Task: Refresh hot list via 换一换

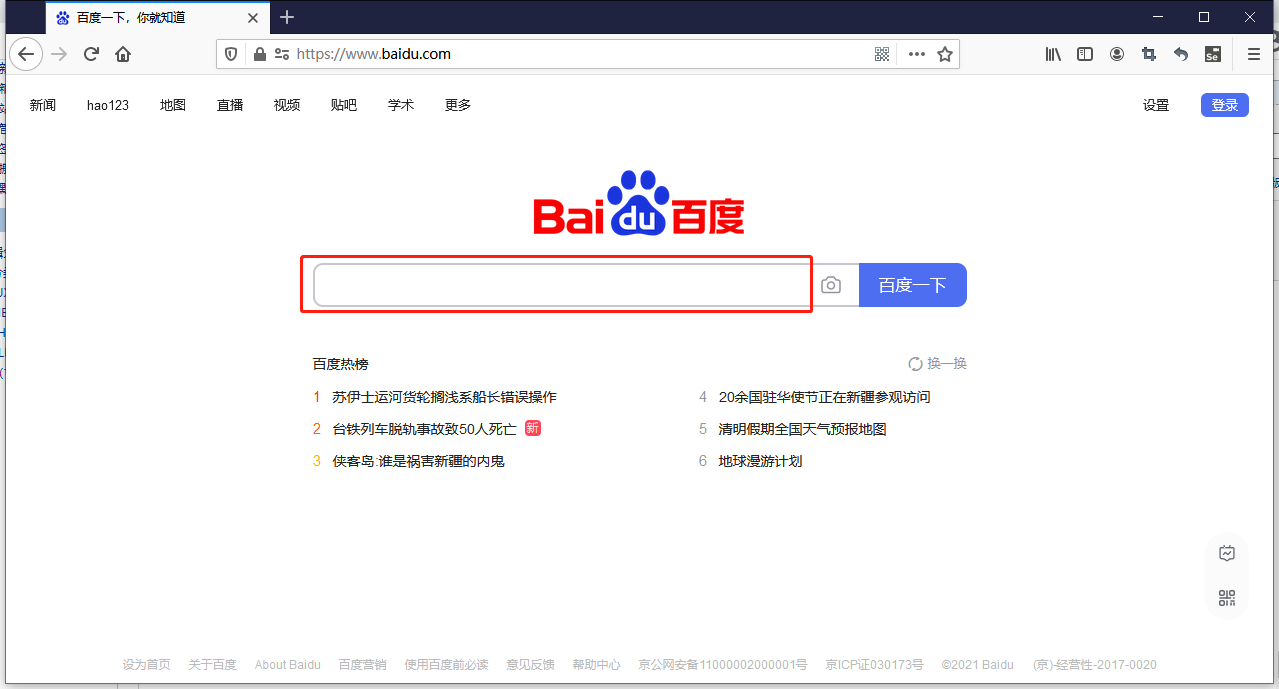Action: (x=937, y=364)
